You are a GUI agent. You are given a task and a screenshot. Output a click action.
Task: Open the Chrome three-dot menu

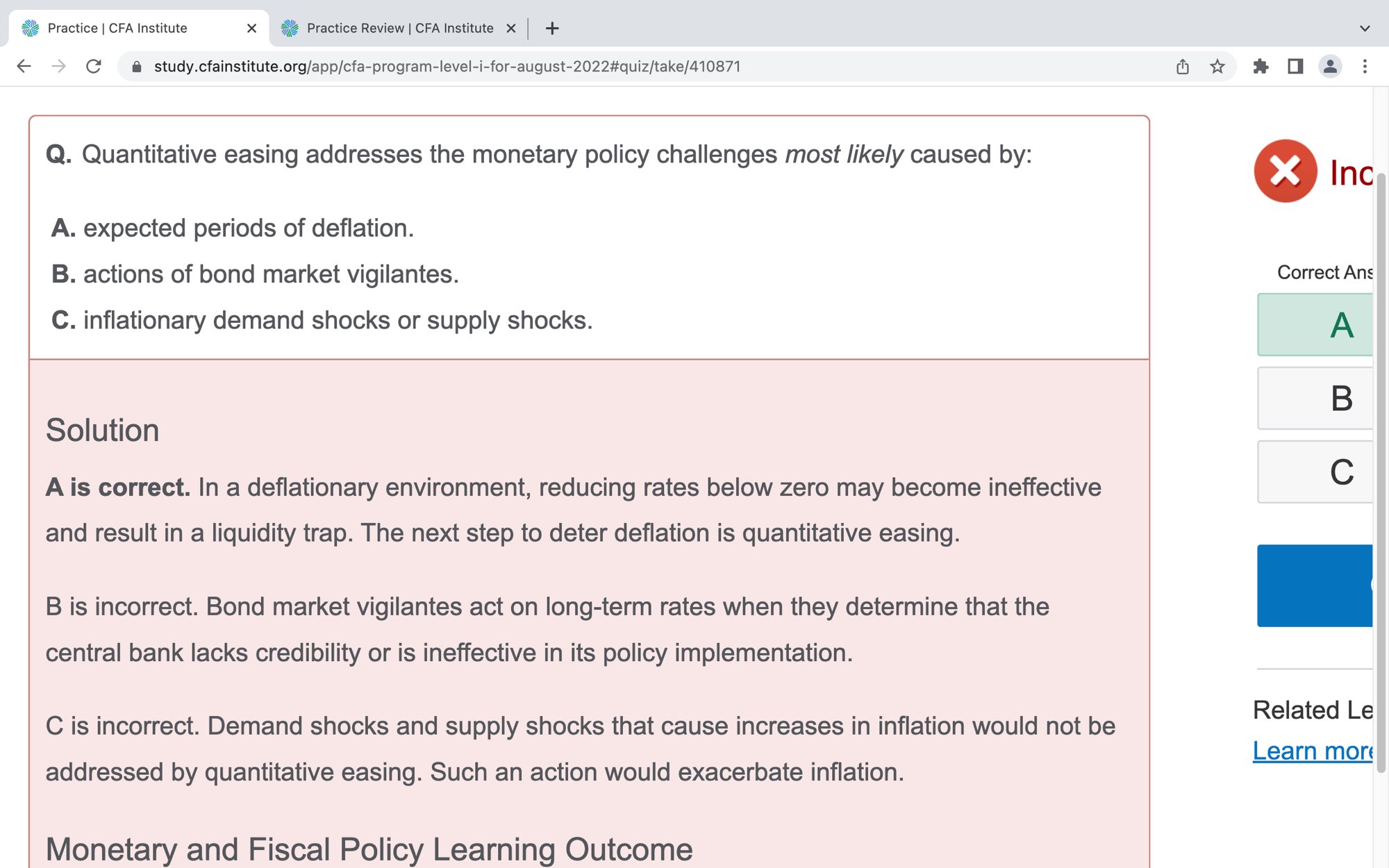1365,67
